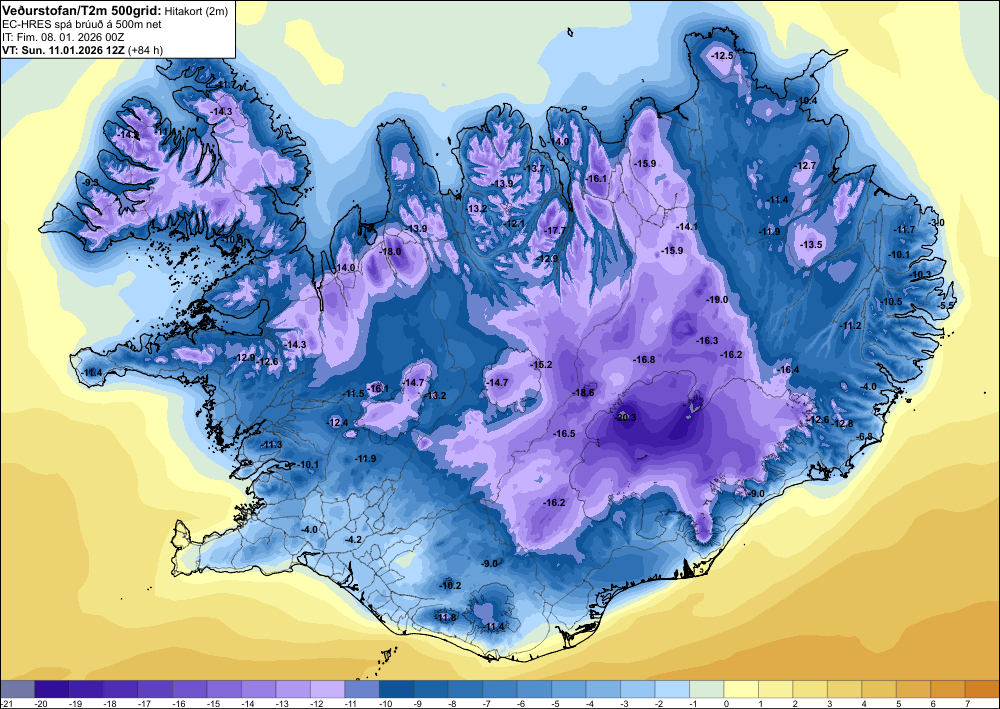Select the -6.8 temperature value
This screenshot has width=1000, height=709.
click(865, 436)
